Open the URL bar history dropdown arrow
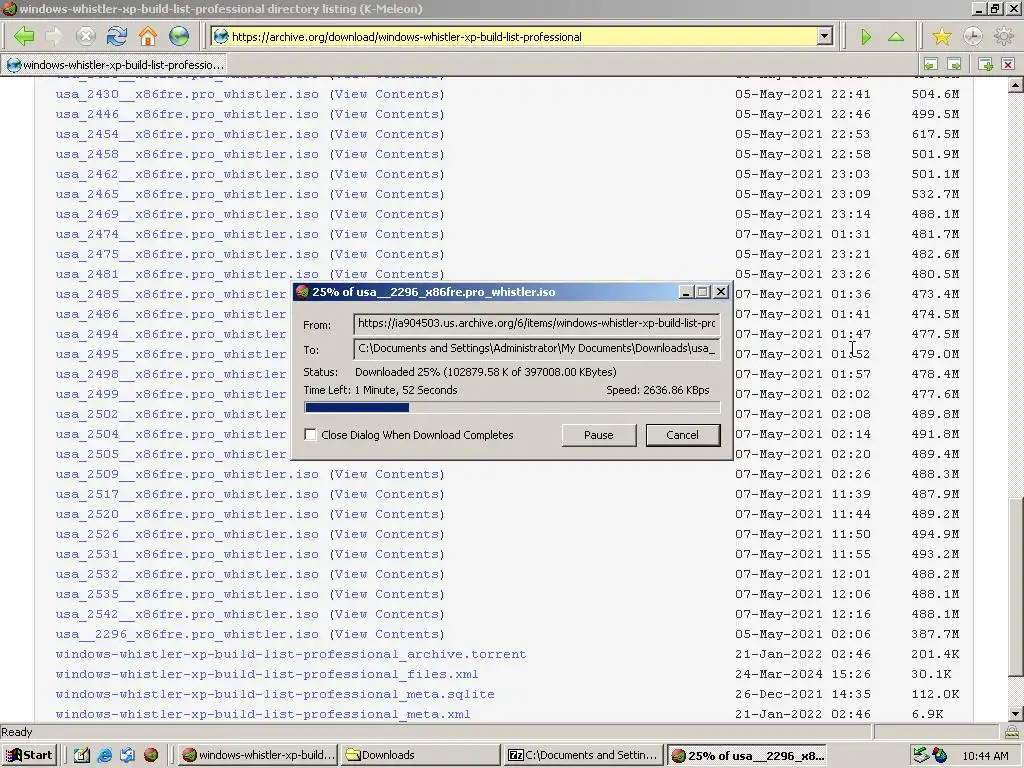The width and height of the screenshot is (1024, 768). tap(825, 37)
